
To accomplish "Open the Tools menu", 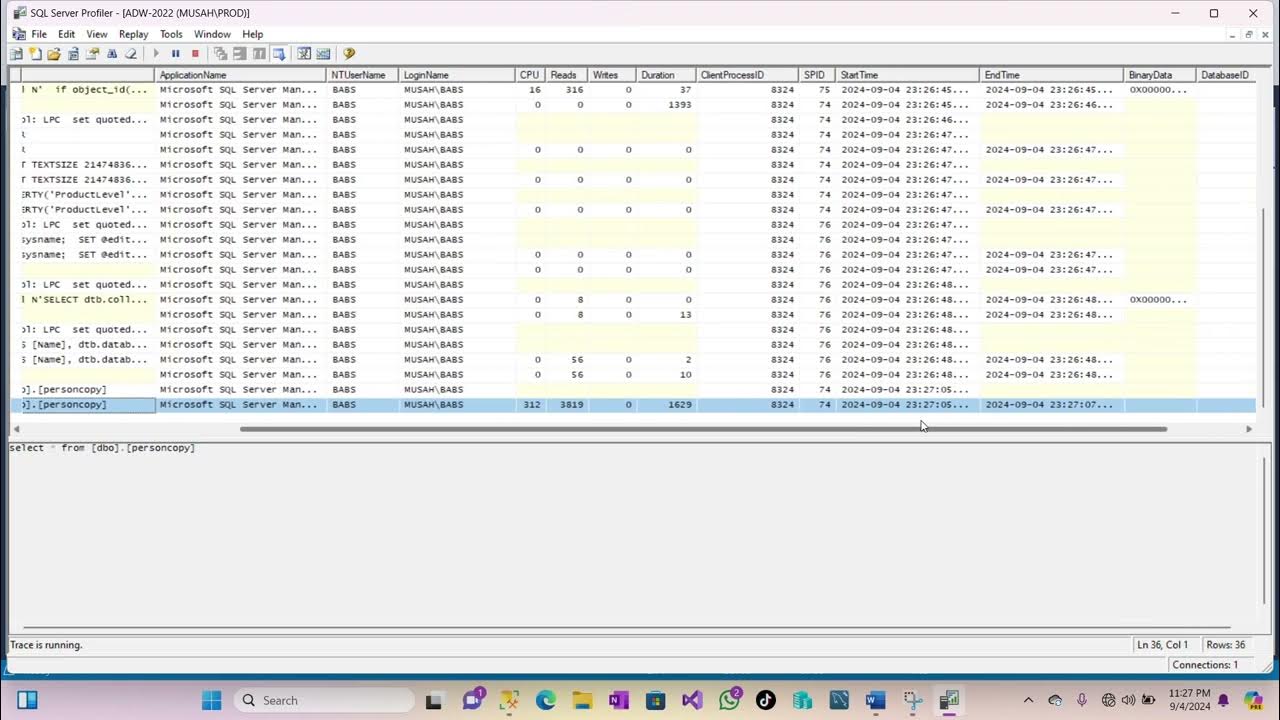I will (171, 34).
